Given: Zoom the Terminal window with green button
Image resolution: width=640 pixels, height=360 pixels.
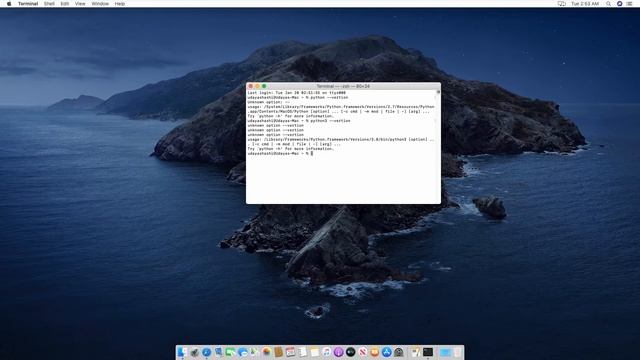Looking at the screenshot, I should tap(264, 86).
